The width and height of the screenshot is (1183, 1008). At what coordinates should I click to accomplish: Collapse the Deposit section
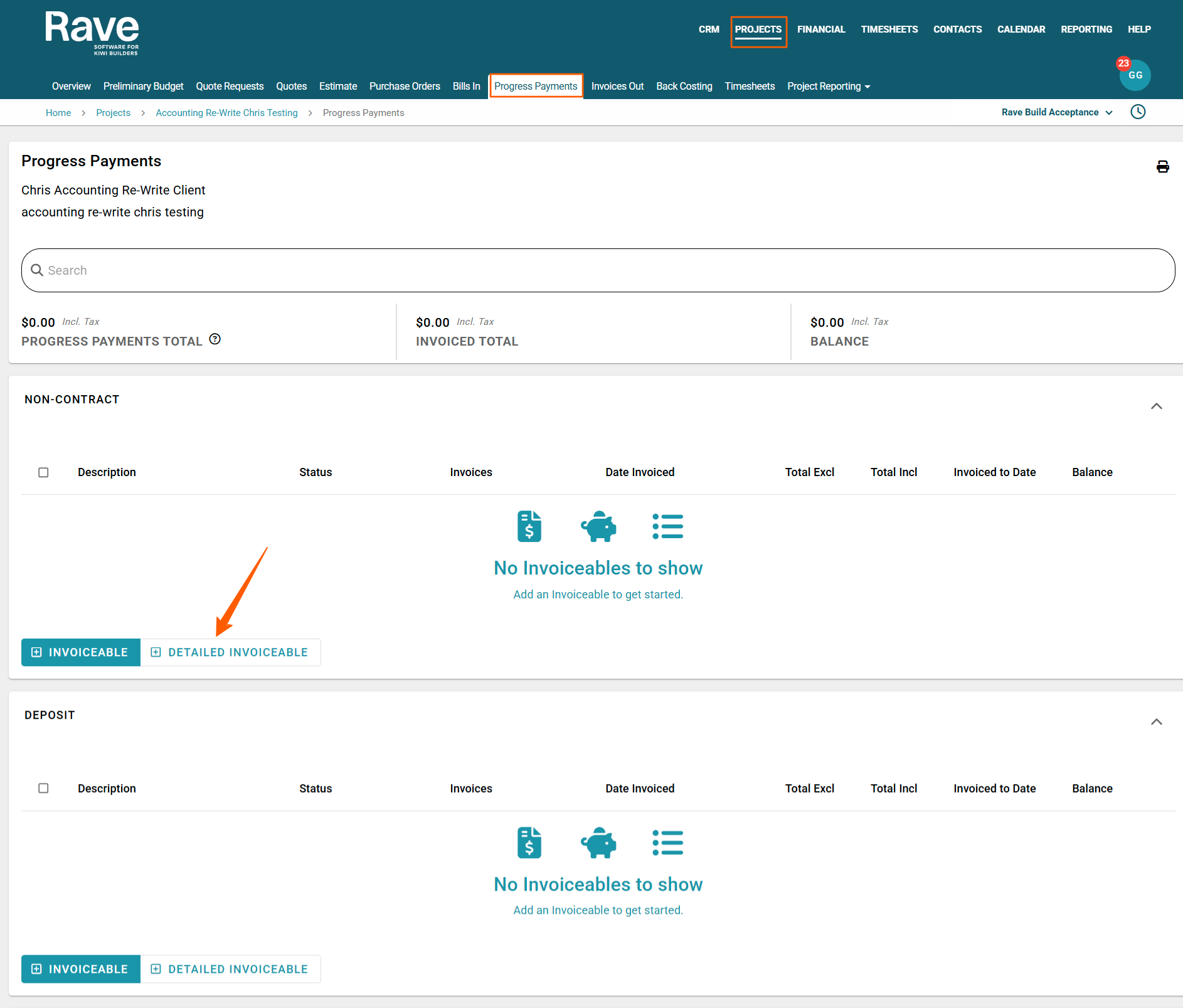1156,722
